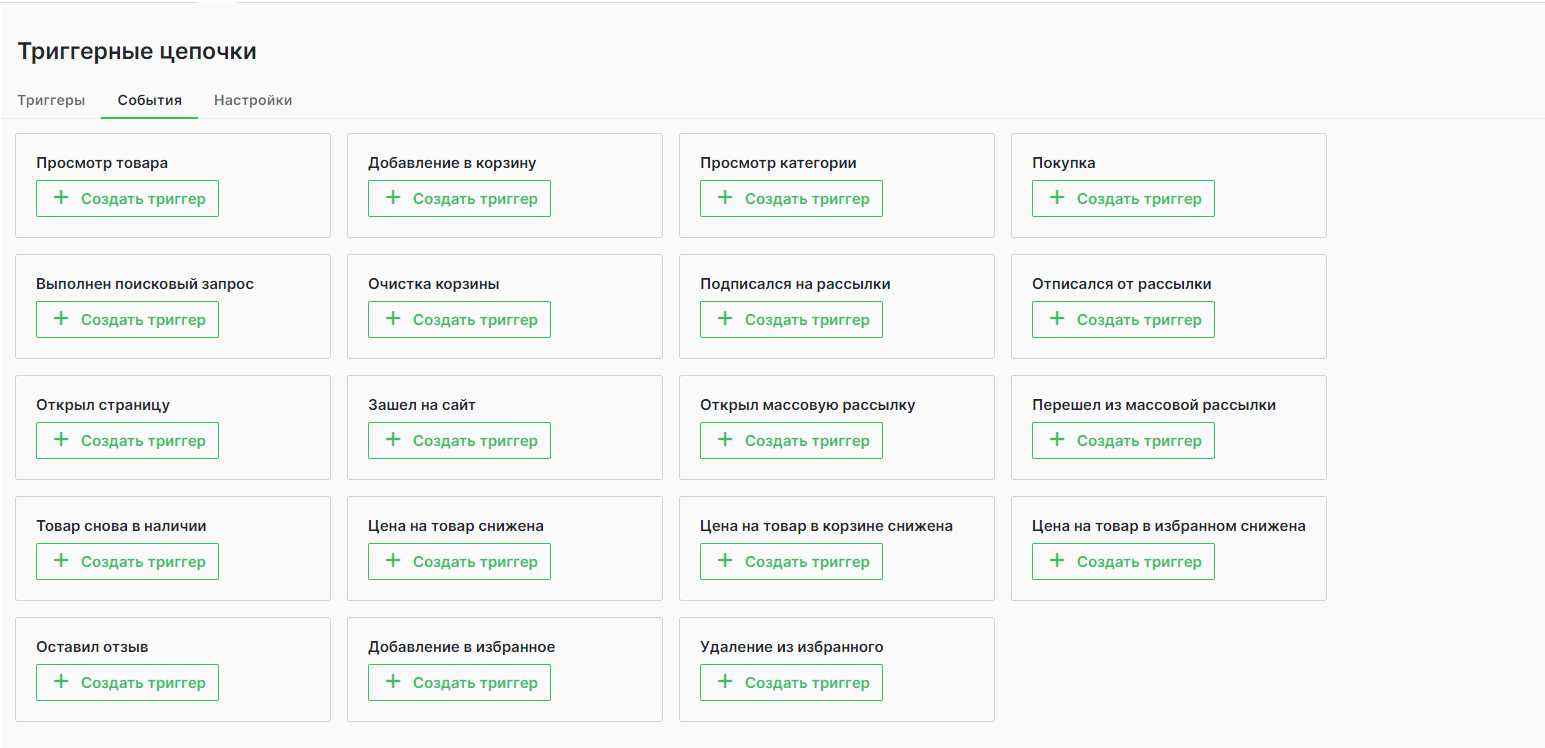
Task: Create trigger for Цена на товар в избранном снижена
Action: (1123, 562)
